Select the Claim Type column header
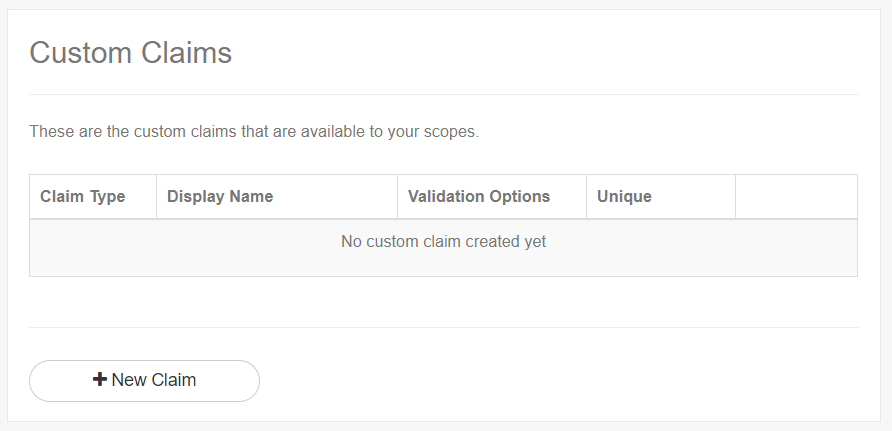This screenshot has height=431, width=892. pyautogui.click(x=83, y=197)
